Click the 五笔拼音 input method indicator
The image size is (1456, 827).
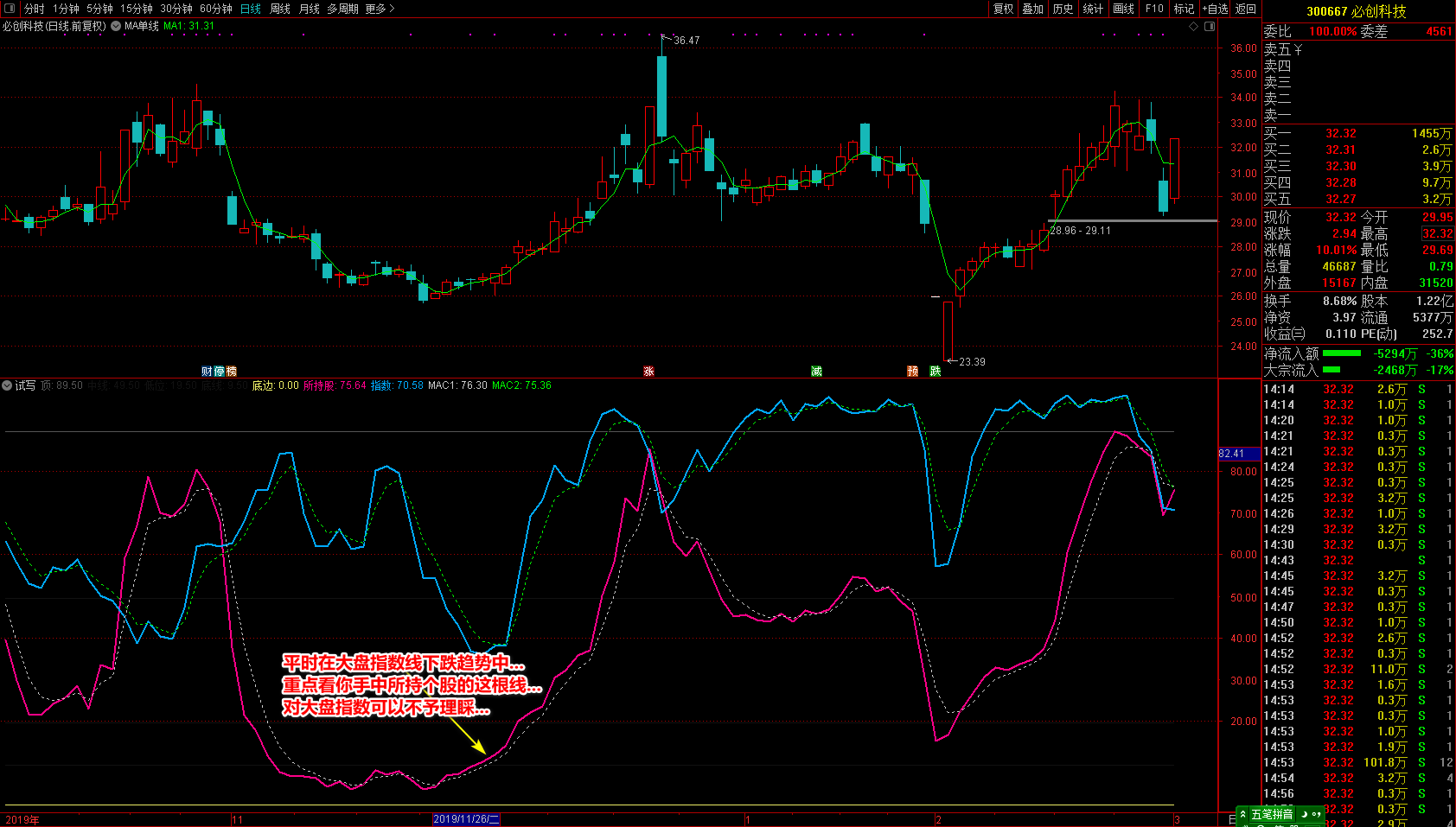coord(1272,814)
